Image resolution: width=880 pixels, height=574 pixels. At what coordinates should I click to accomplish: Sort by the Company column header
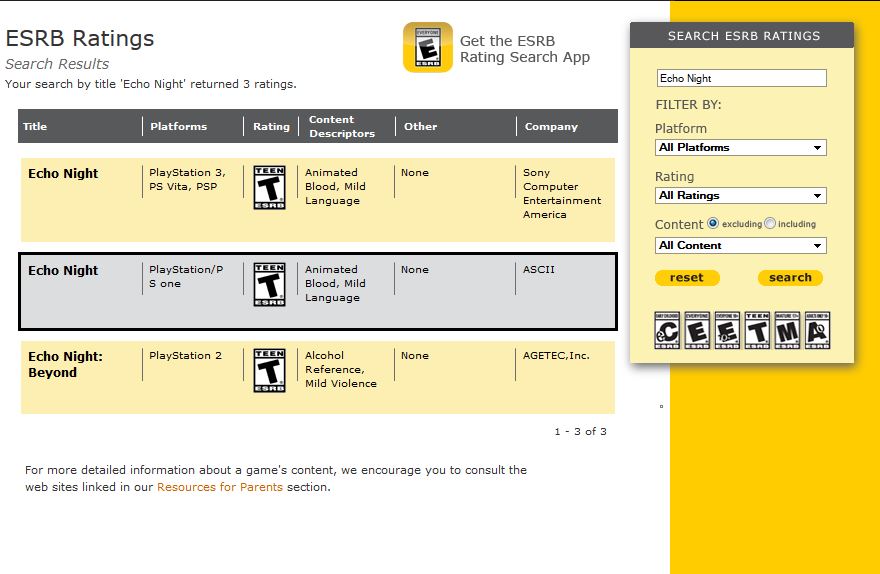tap(551, 126)
